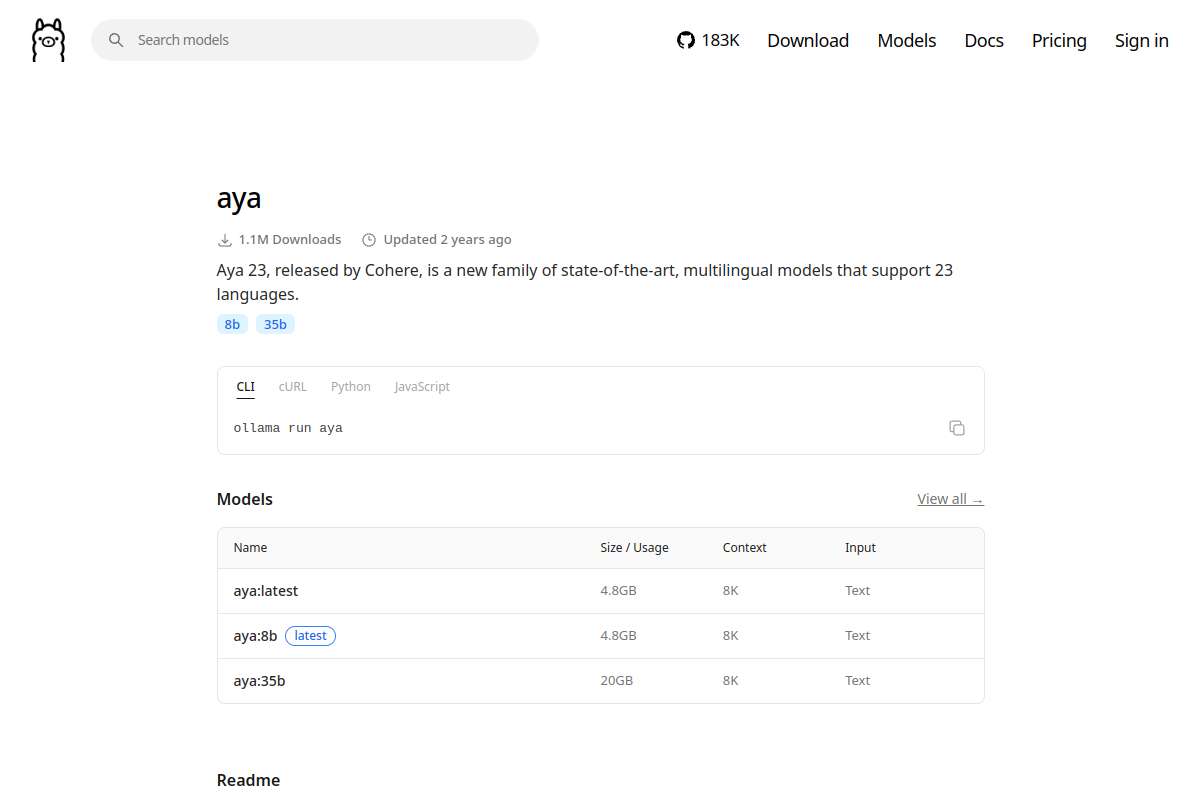Switch to the CLI tab
The height and width of the screenshot is (800, 1200).
click(x=246, y=387)
